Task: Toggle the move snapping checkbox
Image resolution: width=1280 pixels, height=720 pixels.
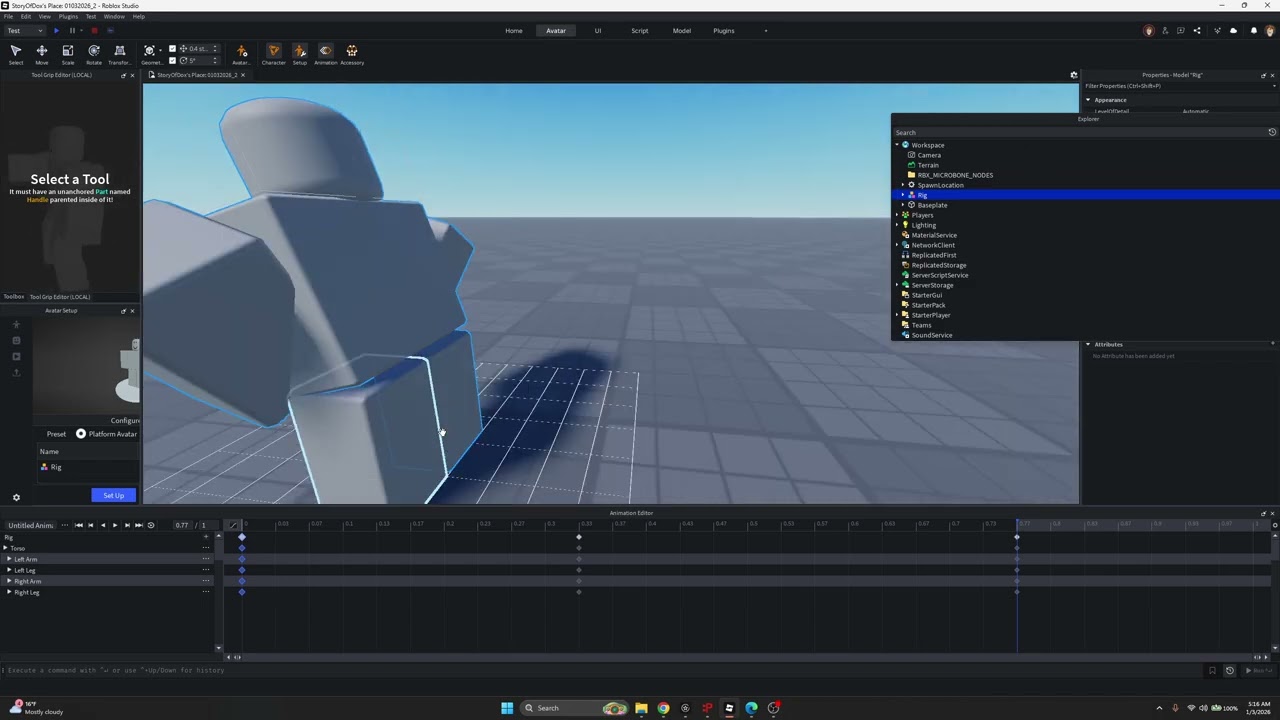Action: (x=172, y=49)
